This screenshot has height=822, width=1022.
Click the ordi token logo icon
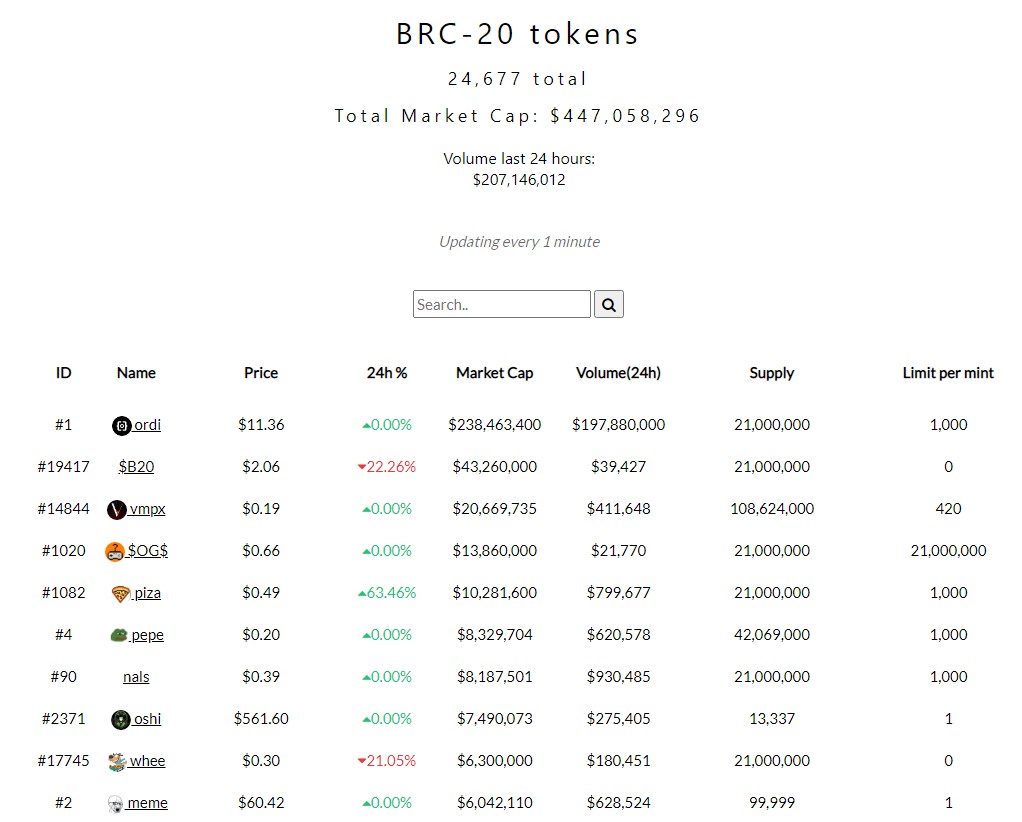pyautogui.click(x=121, y=426)
